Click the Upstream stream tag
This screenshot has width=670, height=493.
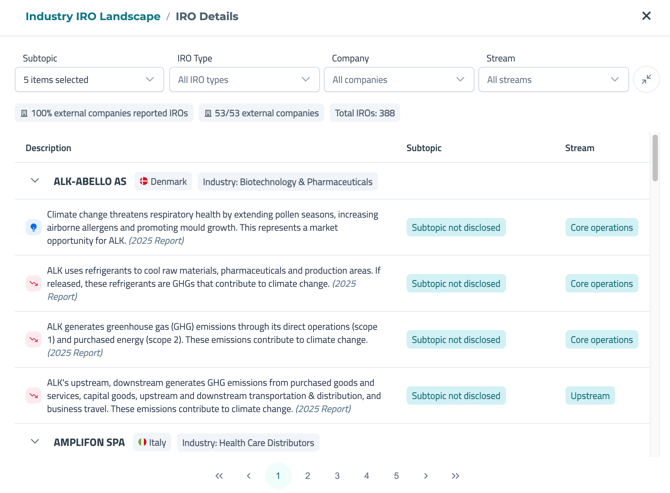pyautogui.click(x=590, y=396)
